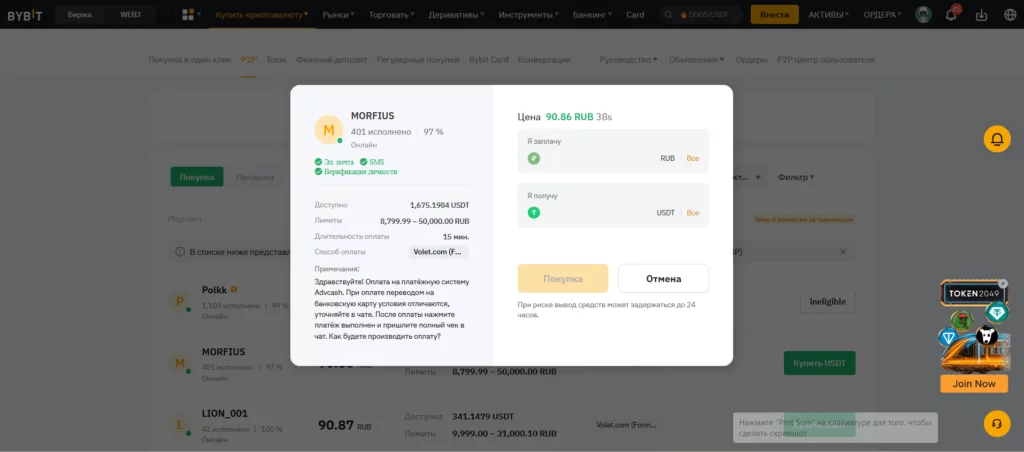This screenshot has width=1024, height=452.
Task: Open the notifications bell in the header
Action: point(951,15)
